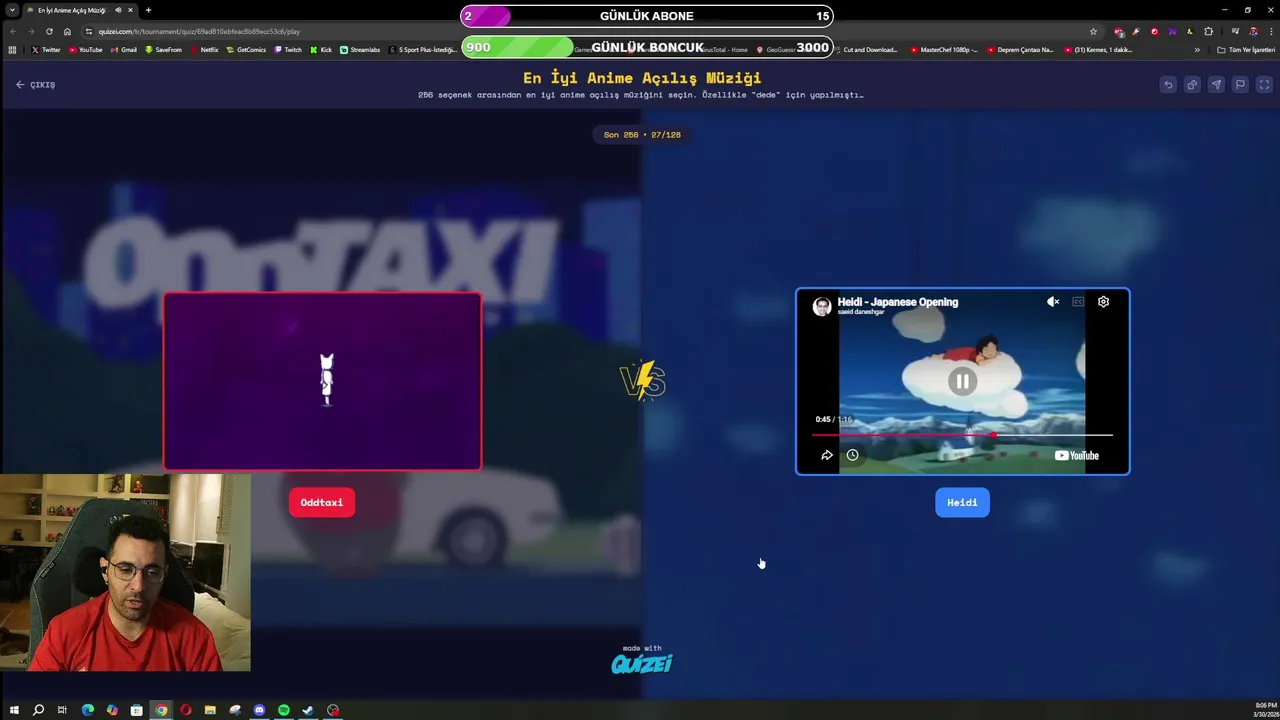This screenshot has width=1280, height=720.
Task: Toggle captions on the Heidi video
Action: [x=1078, y=302]
